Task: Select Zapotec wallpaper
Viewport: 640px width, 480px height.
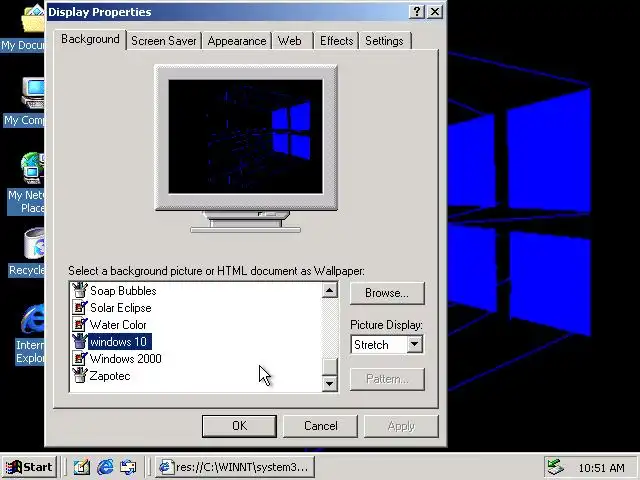Action: (110, 376)
